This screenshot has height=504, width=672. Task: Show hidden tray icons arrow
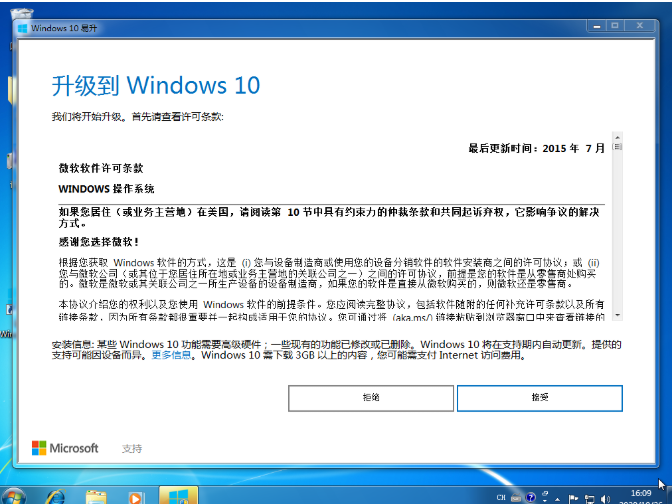coord(556,496)
